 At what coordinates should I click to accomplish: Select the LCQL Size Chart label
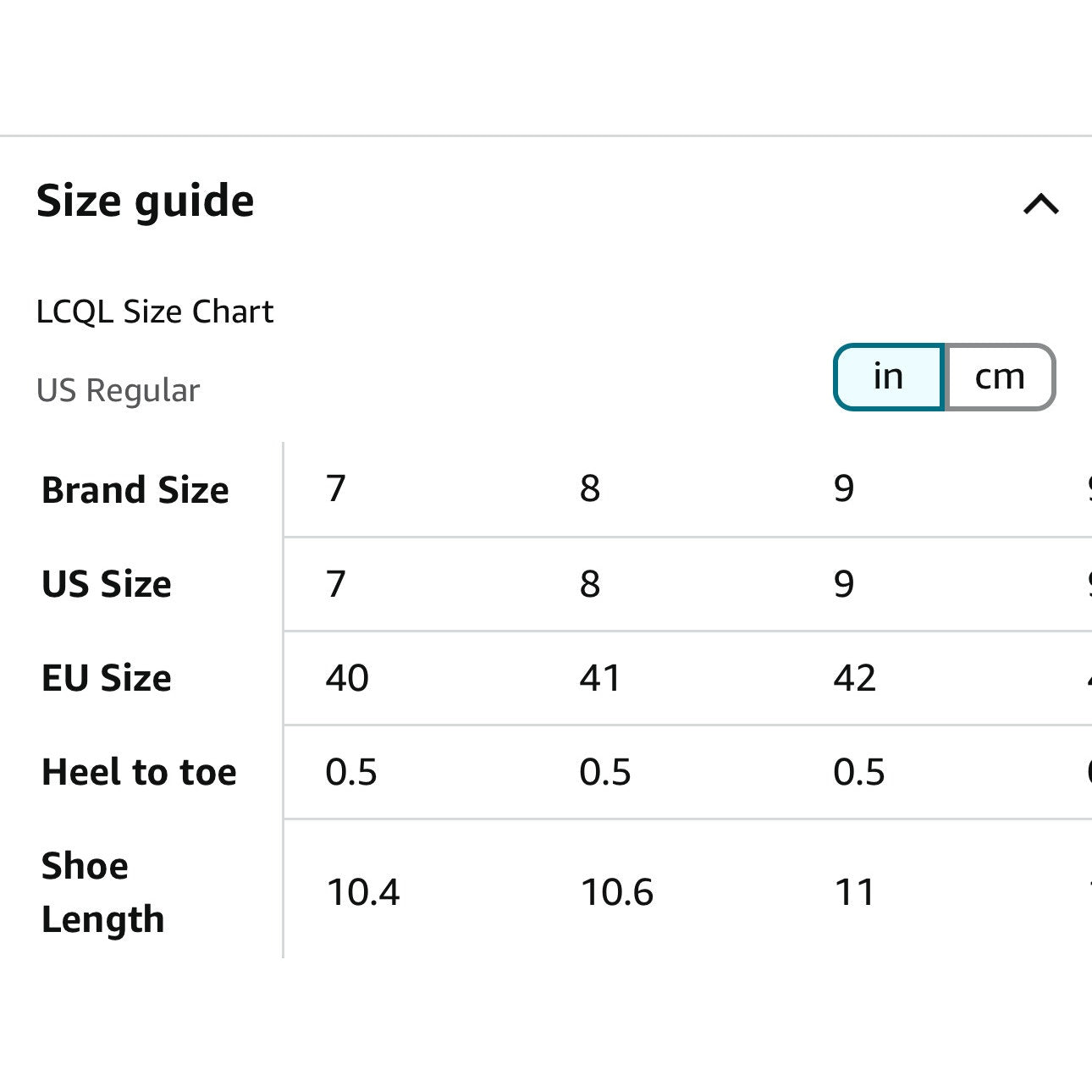click(155, 312)
